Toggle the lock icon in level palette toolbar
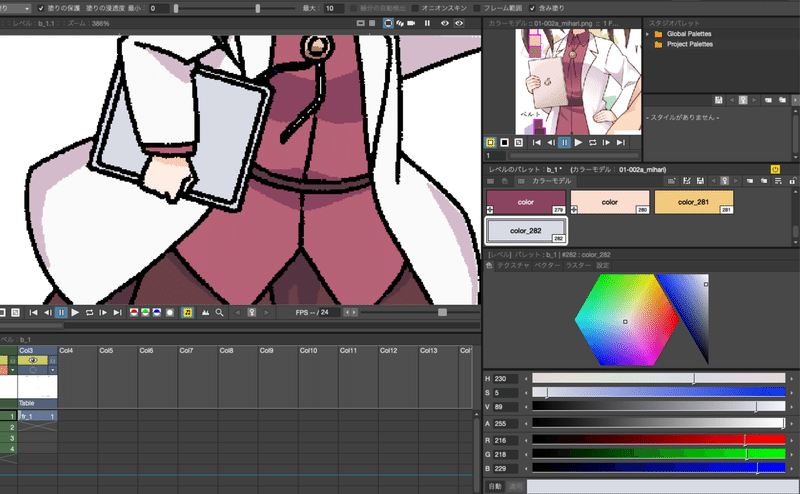800x494 pixels. [x=792, y=181]
